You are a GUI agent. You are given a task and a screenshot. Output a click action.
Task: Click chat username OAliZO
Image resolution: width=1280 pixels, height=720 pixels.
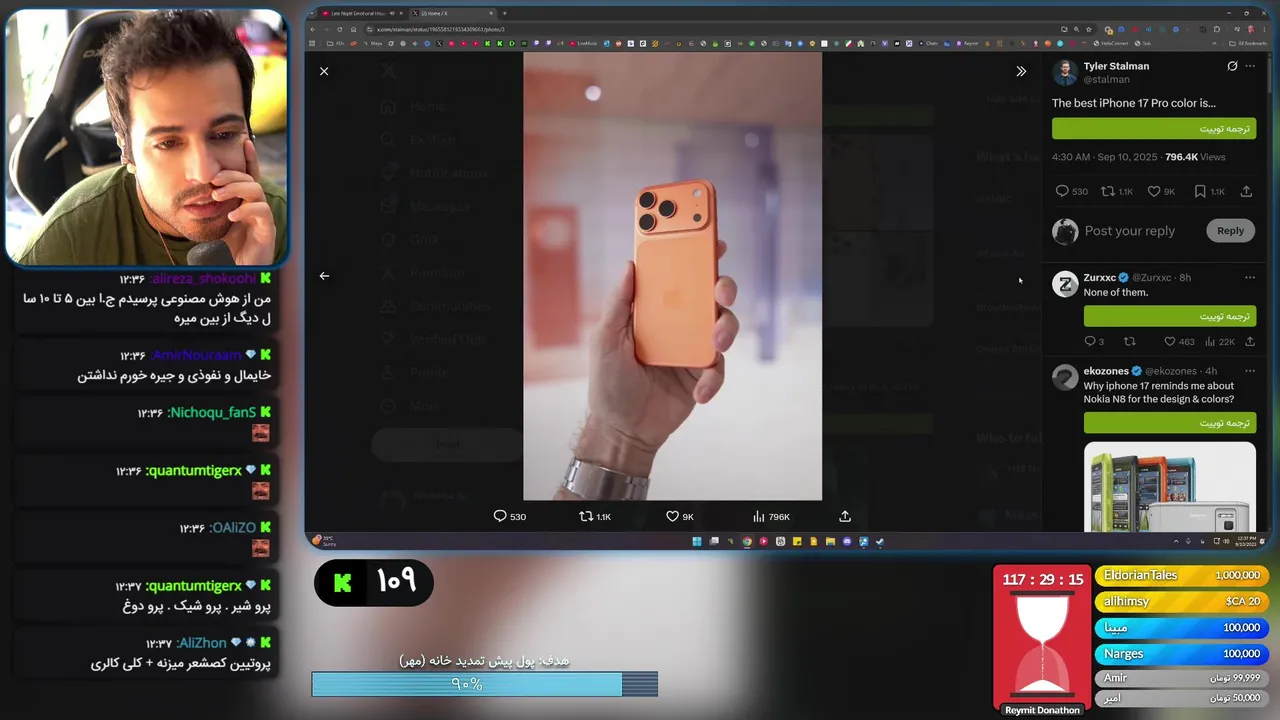coord(234,527)
